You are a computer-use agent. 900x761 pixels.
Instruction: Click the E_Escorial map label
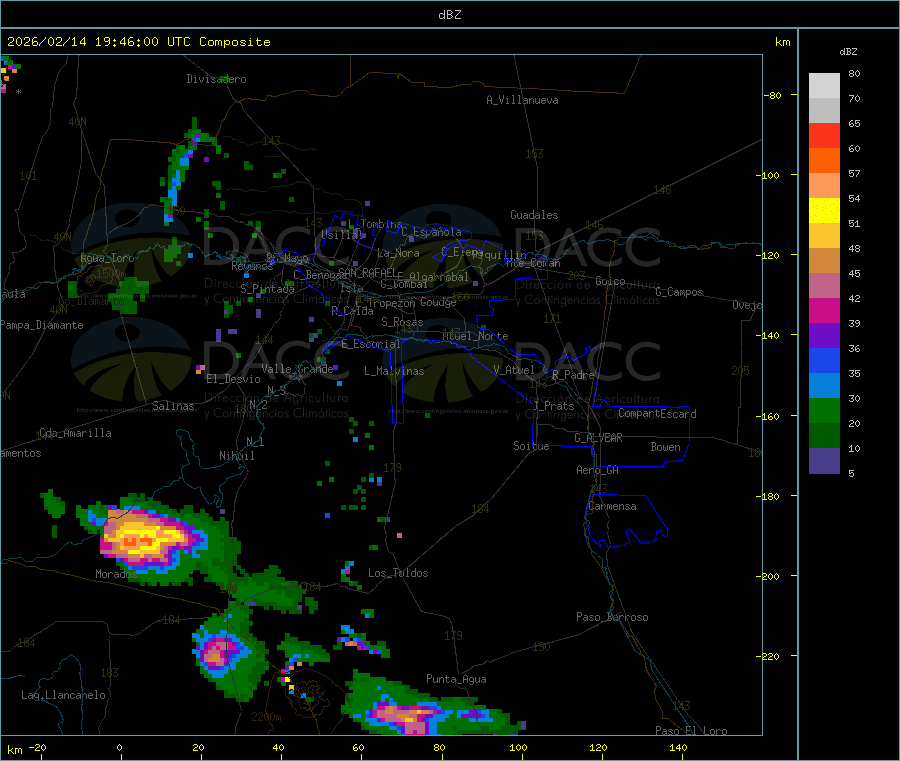tap(371, 344)
